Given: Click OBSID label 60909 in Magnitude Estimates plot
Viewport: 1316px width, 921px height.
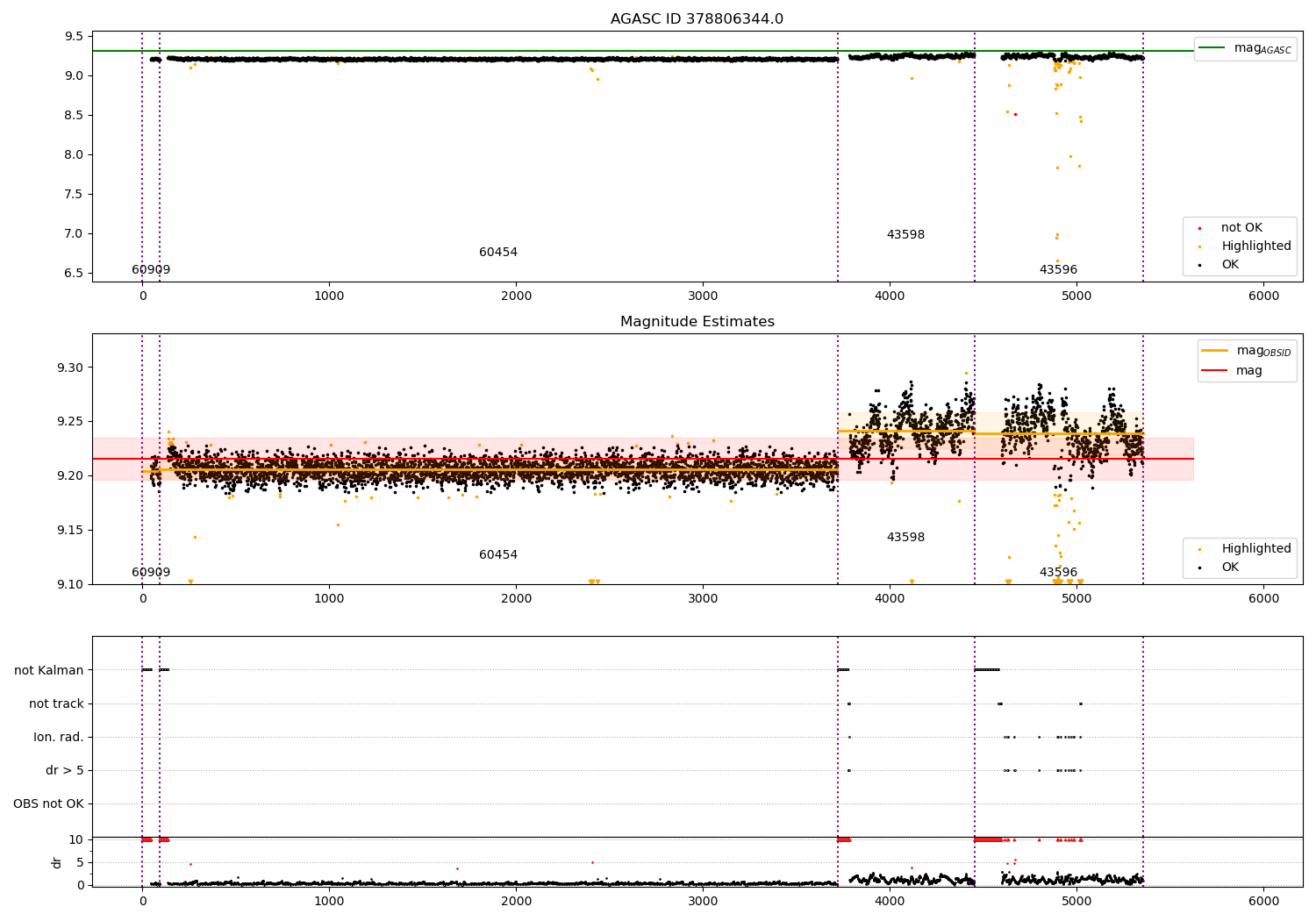Looking at the screenshot, I should click(151, 573).
